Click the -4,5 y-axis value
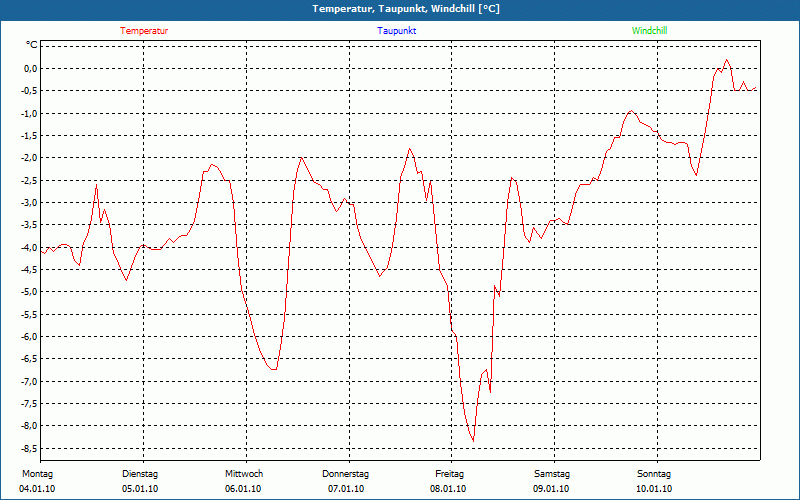Screen dimensions: 800x500 [x=29, y=270]
